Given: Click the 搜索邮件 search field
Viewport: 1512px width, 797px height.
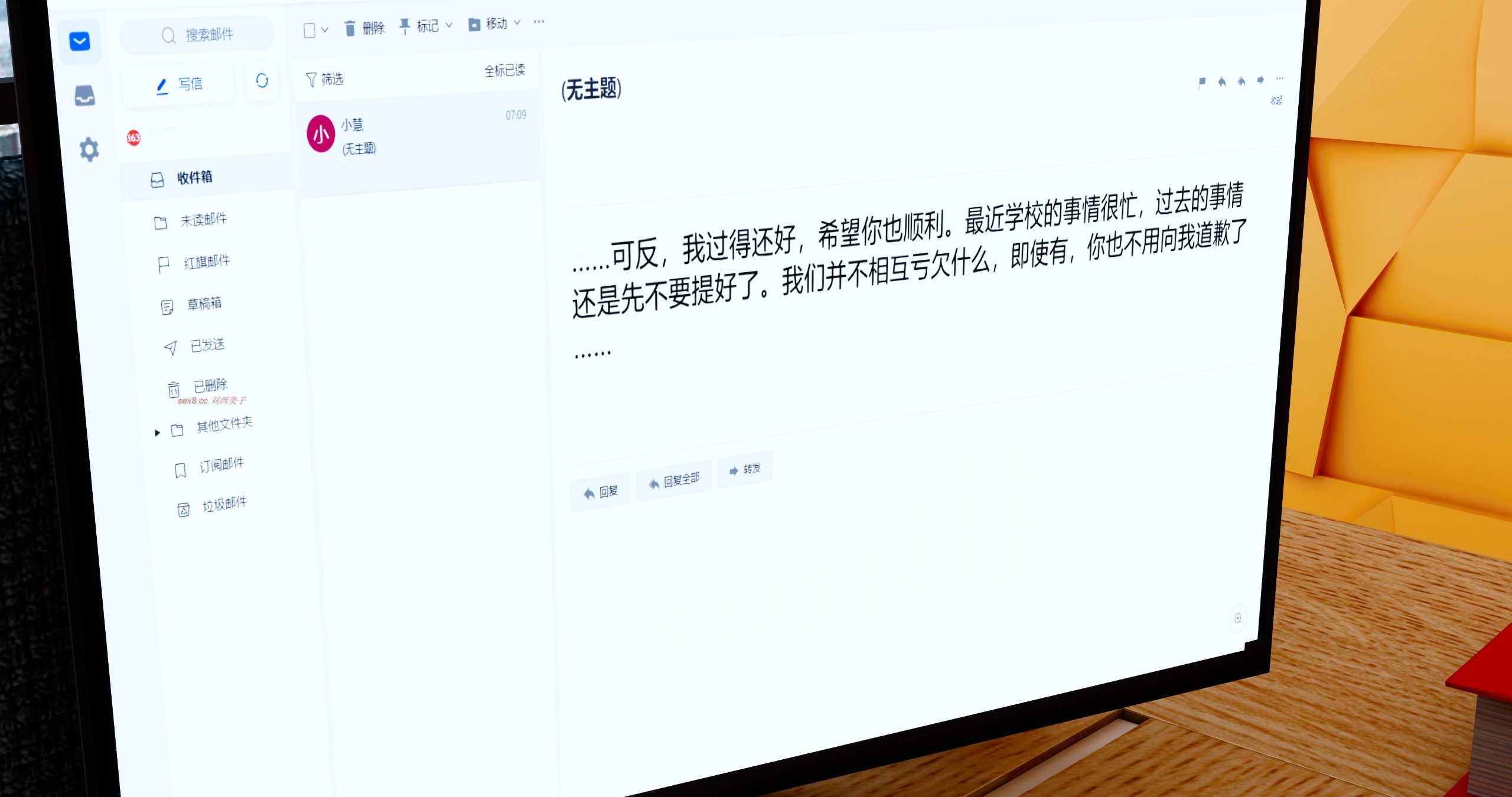Looking at the screenshot, I should [x=208, y=35].
